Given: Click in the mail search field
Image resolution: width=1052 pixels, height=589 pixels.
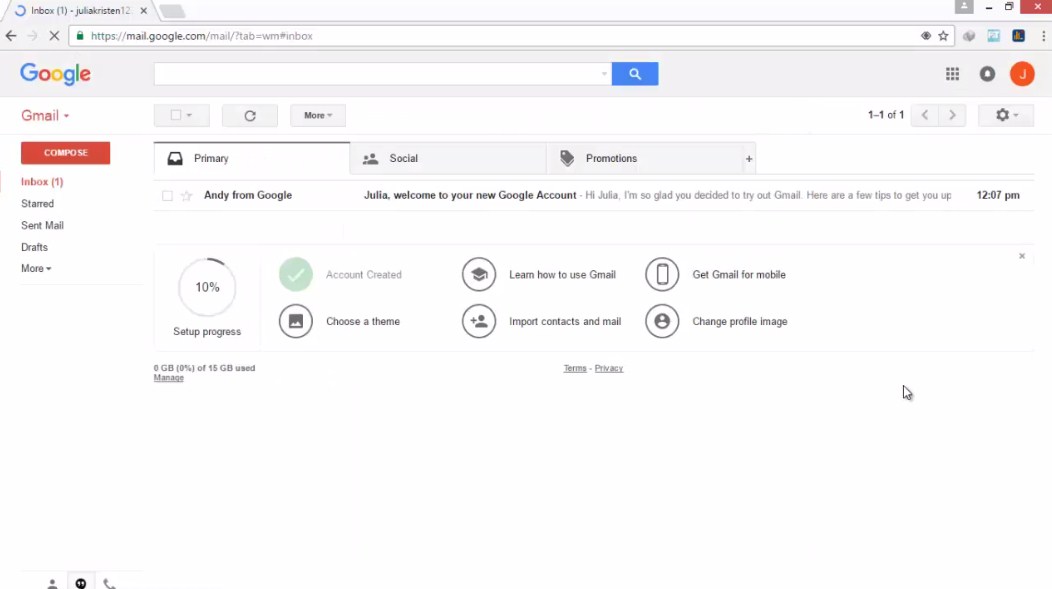Looking at the screenshot, I should tap(376, 74).
